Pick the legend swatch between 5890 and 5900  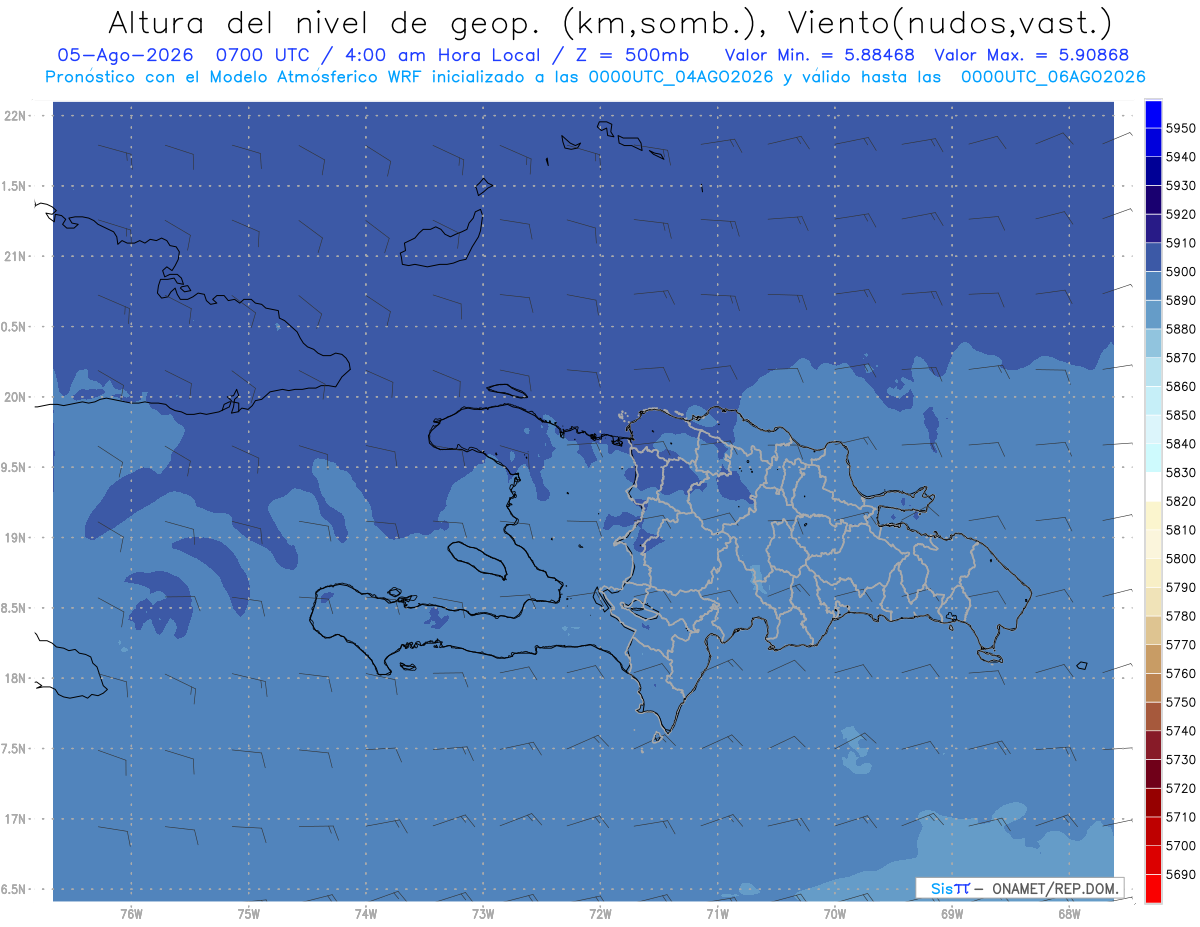point(1153,286)
